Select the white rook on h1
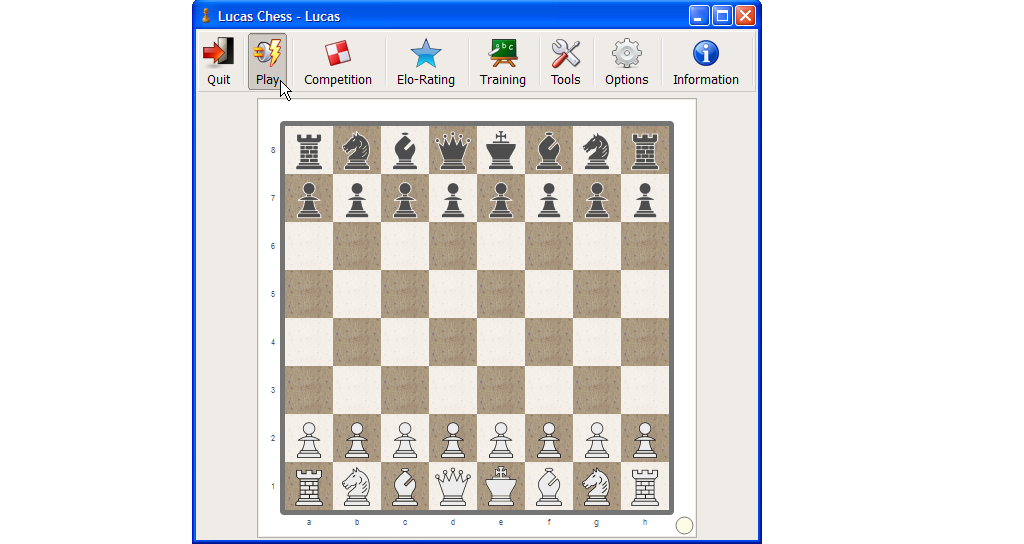Image resolution: width=1024 pixels, height=544 pixels. click(x=645, y=487)
